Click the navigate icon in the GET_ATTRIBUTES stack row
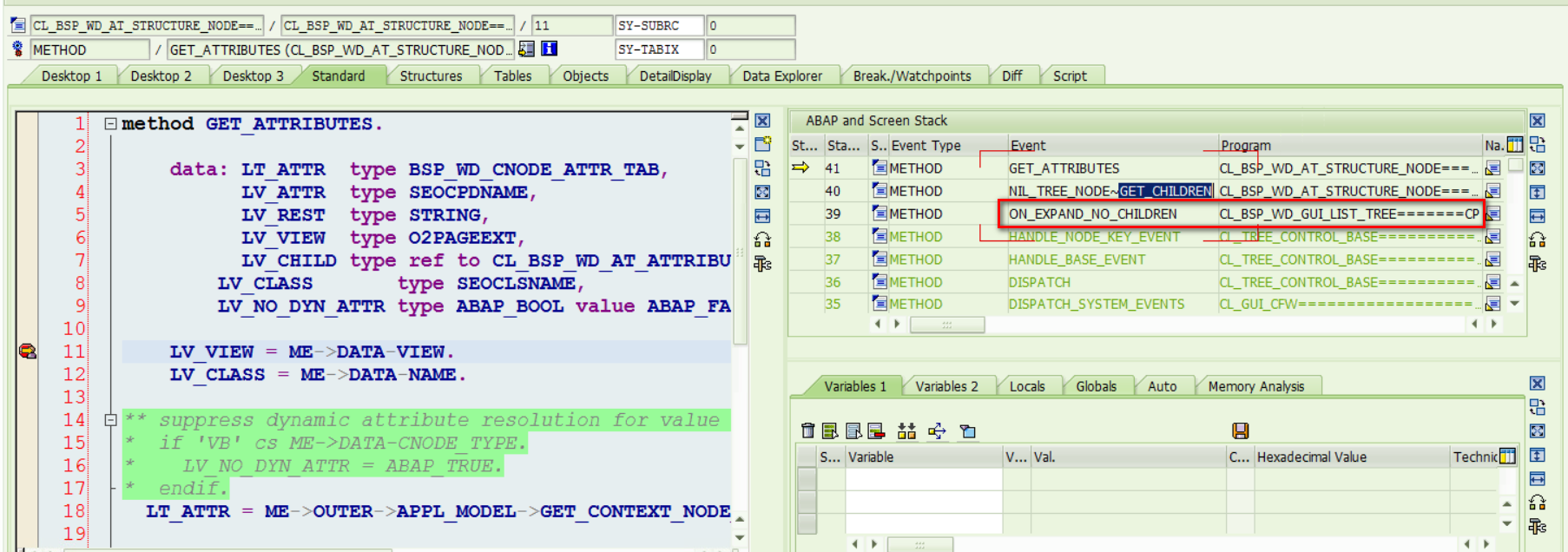 point(1492,168)
